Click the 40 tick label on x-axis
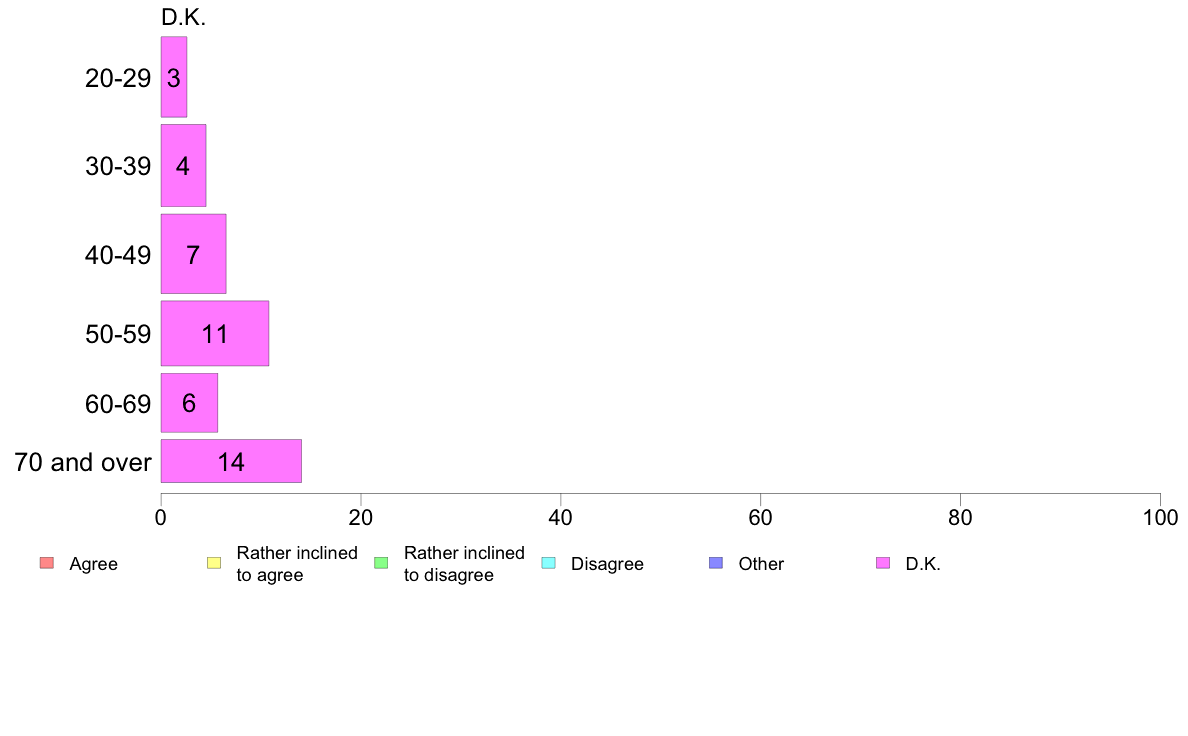The height and width of the screenshot is (736, 1188). point(561,518)
